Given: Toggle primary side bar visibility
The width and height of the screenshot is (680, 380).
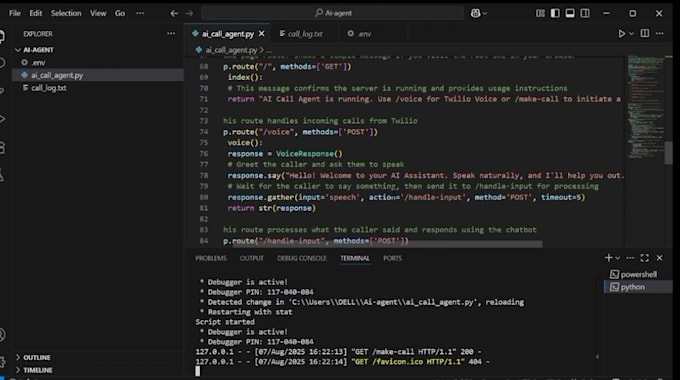Looking at the screenshot, I should pyautogui.click(x=555, y=13).
